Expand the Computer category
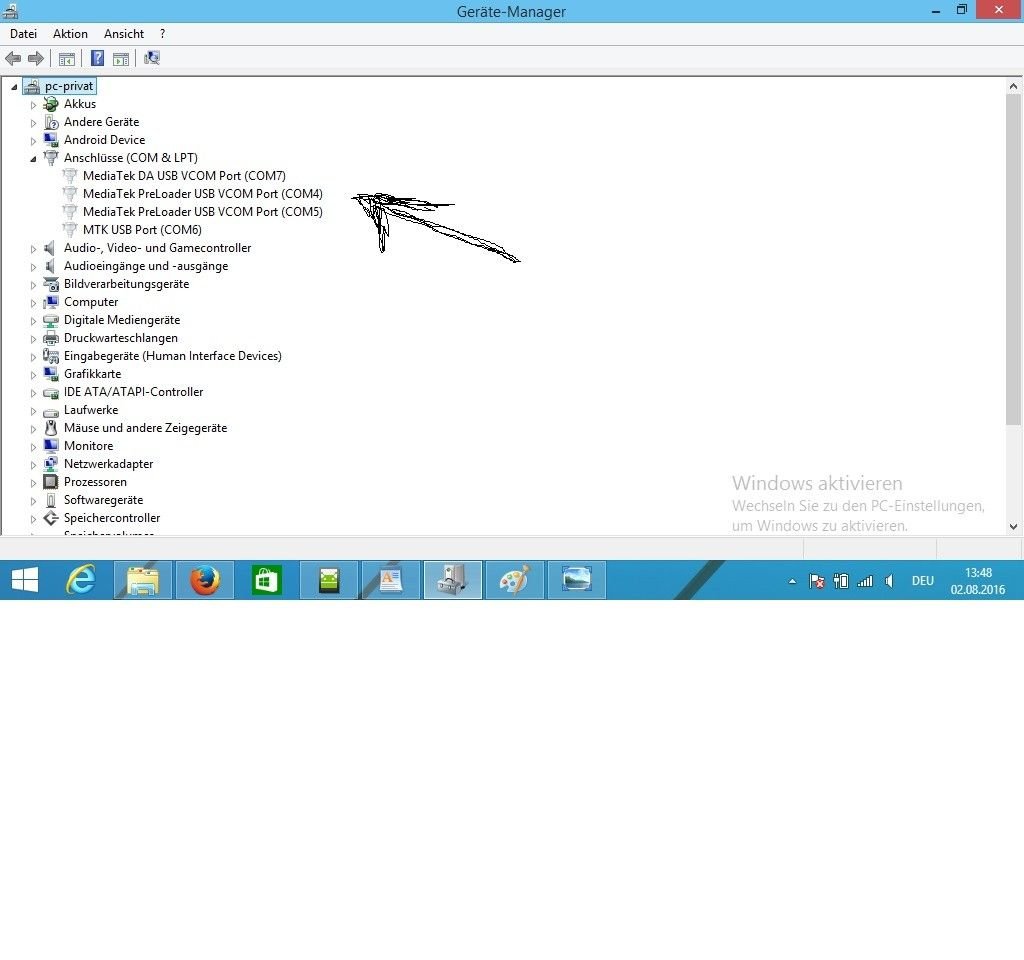This screenshot has height=960, width=1024. point(33,303)
